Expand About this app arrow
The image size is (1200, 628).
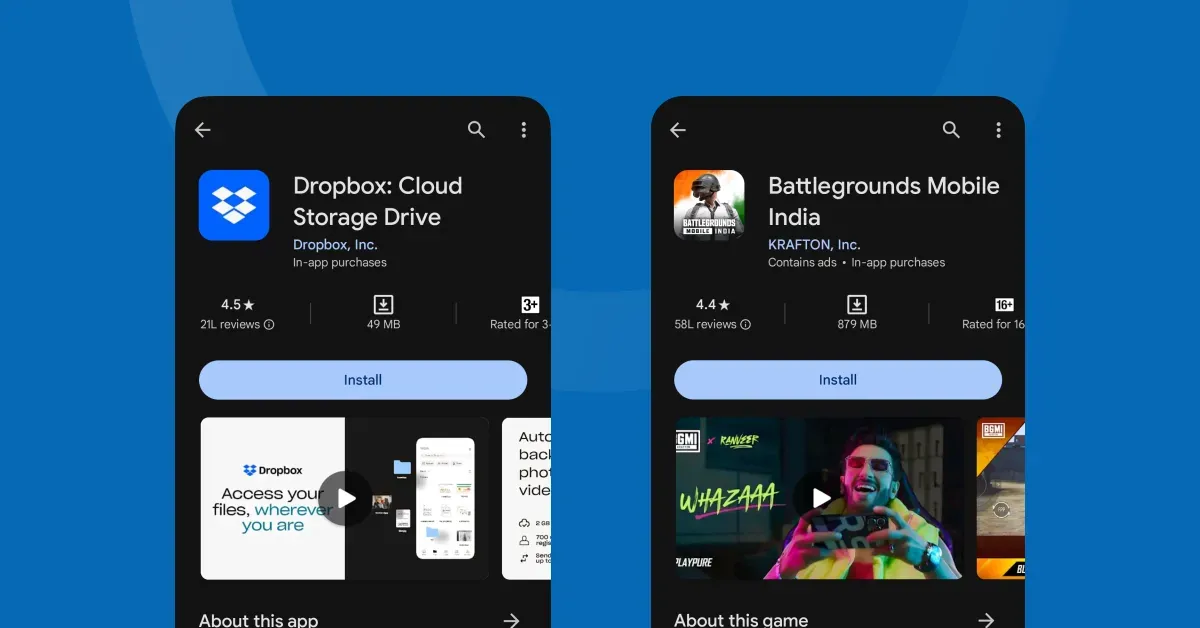511,620
